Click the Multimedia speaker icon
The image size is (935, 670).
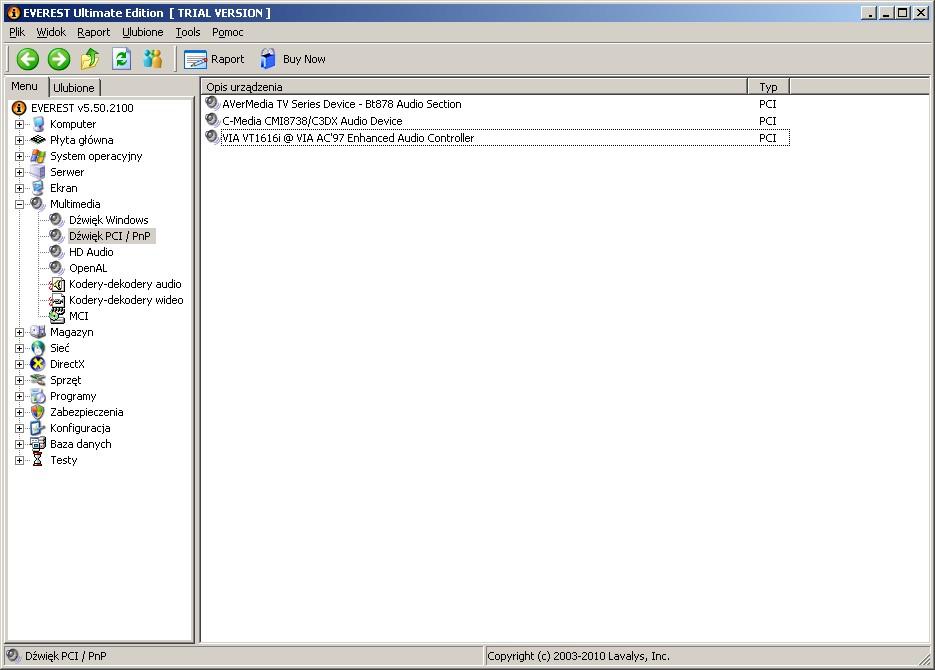[38, 204]
